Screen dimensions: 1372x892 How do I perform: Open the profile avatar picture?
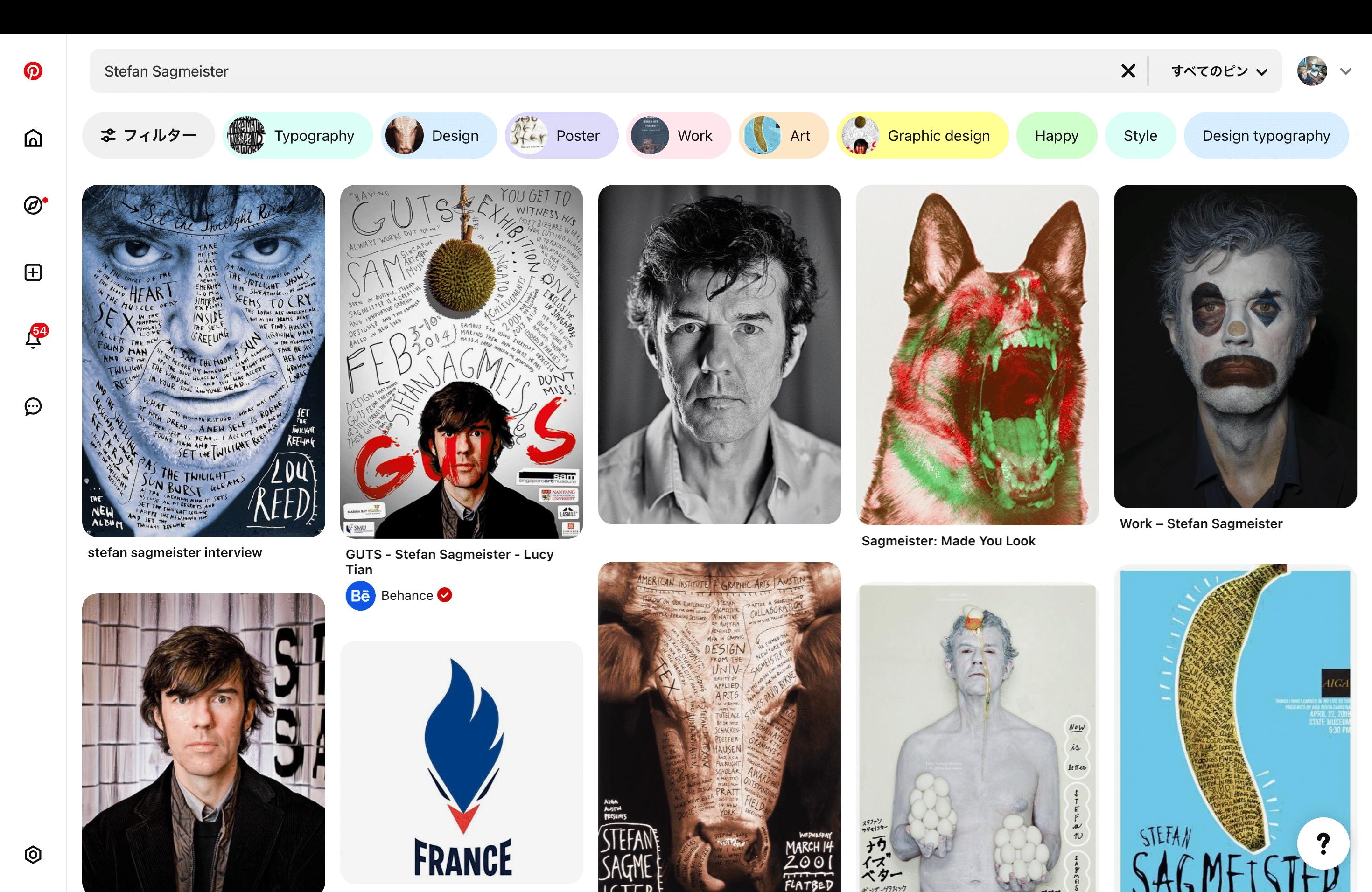(x=1312, y=71)
